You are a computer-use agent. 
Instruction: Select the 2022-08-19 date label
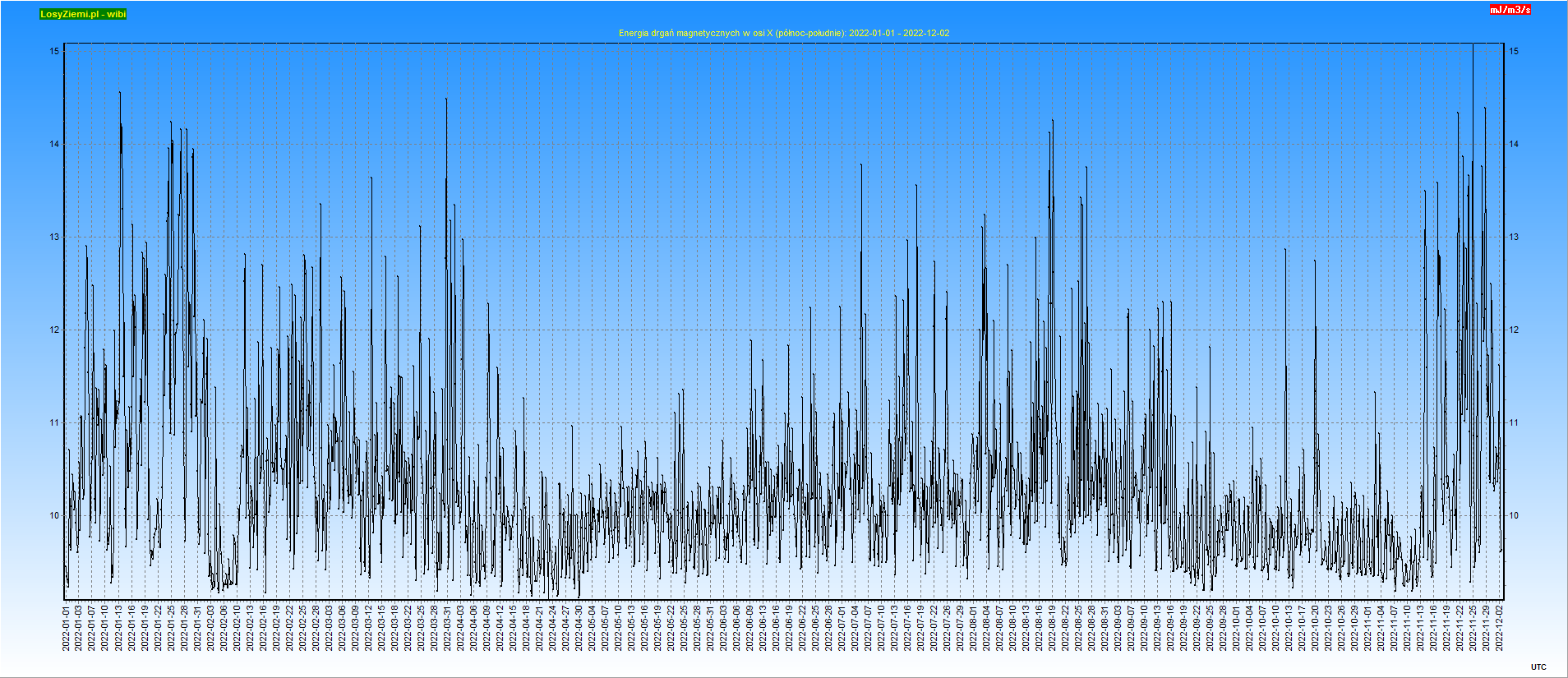(x=1052, y=629)
